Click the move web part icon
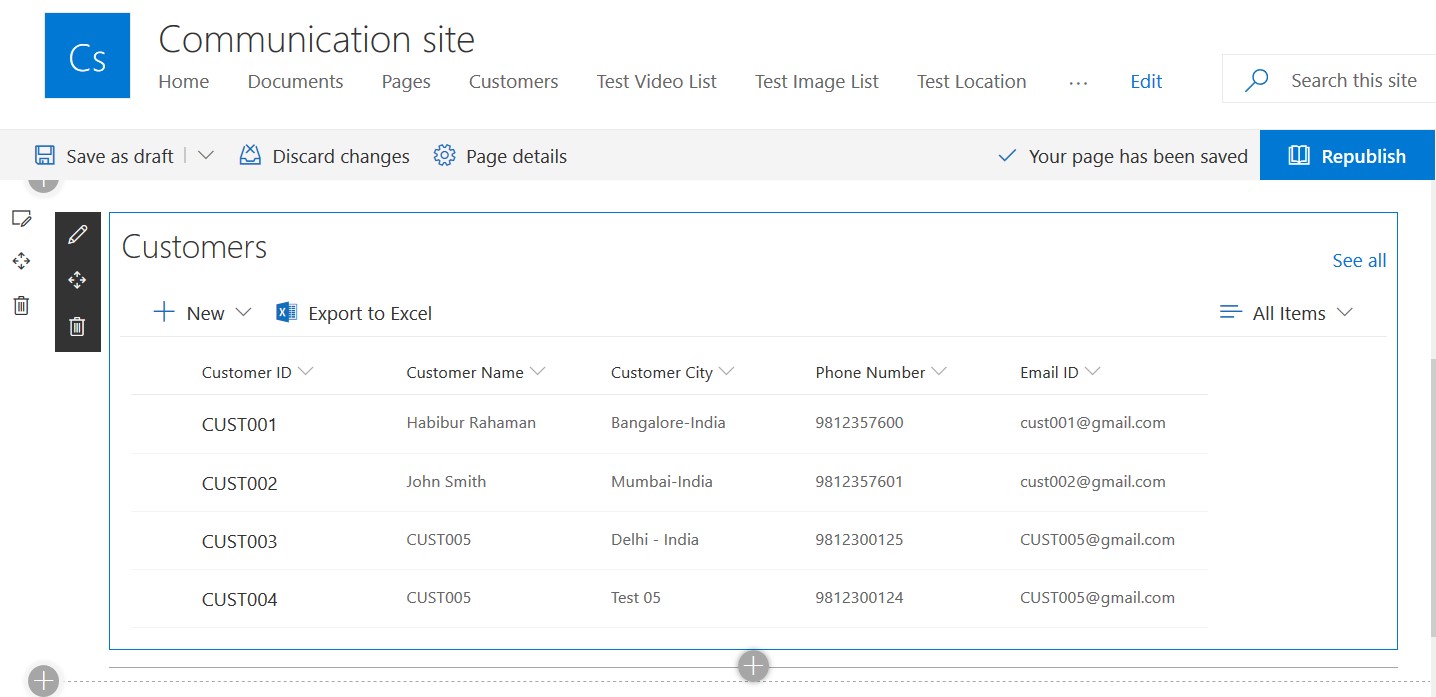Viewport: 1436px width, 697px height. click(x=77, y=280)
